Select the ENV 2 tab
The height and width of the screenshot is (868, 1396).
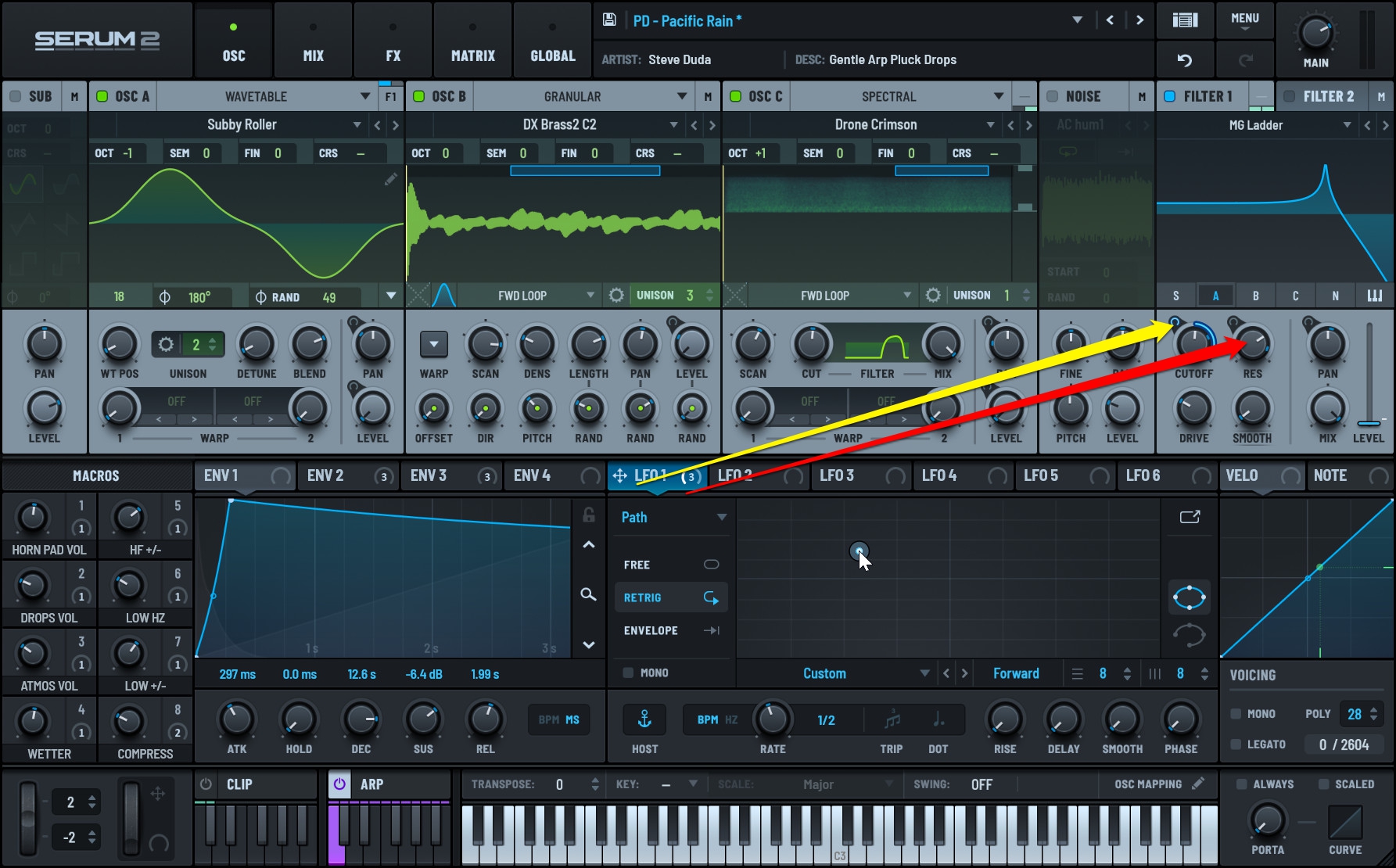348,475
